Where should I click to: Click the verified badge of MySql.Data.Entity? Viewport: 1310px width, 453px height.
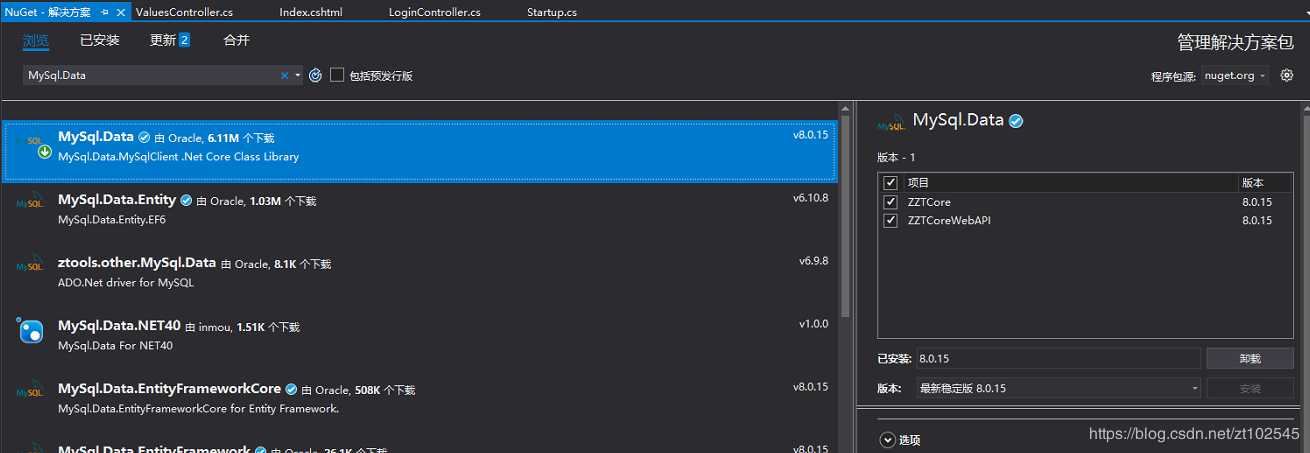(186, 200)
